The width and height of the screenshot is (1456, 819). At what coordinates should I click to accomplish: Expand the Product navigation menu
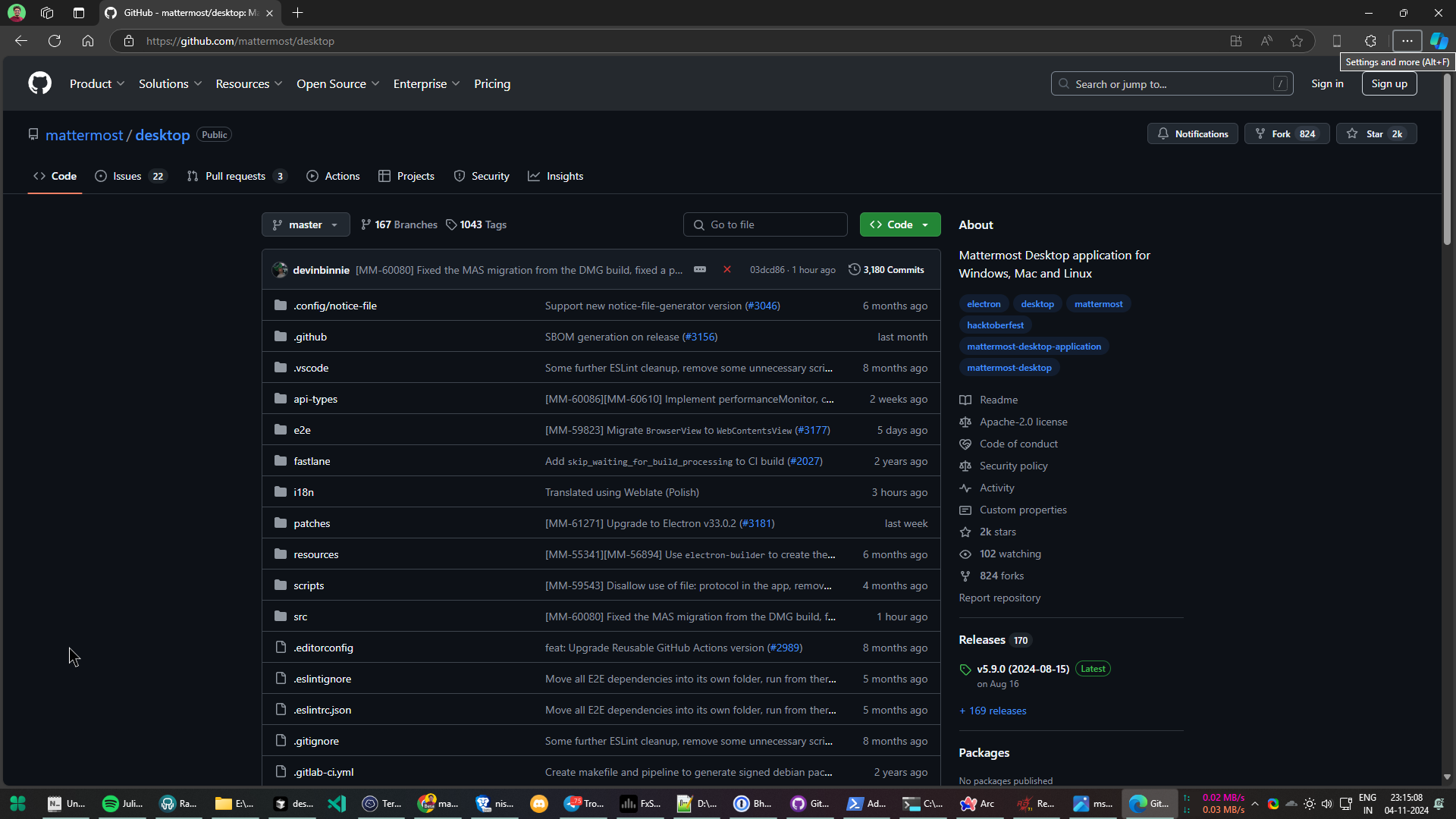pos(97,83)
